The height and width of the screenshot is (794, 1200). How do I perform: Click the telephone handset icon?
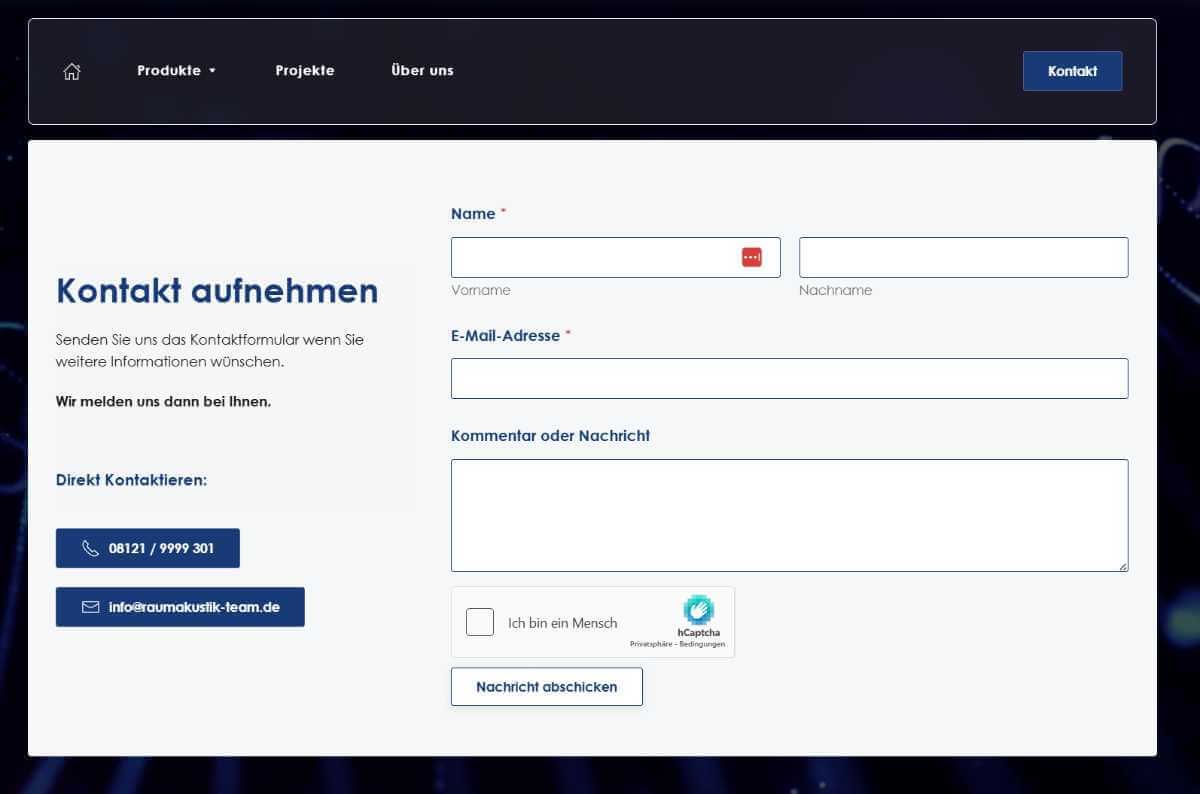pyautogui.click(x=90, y=548)
